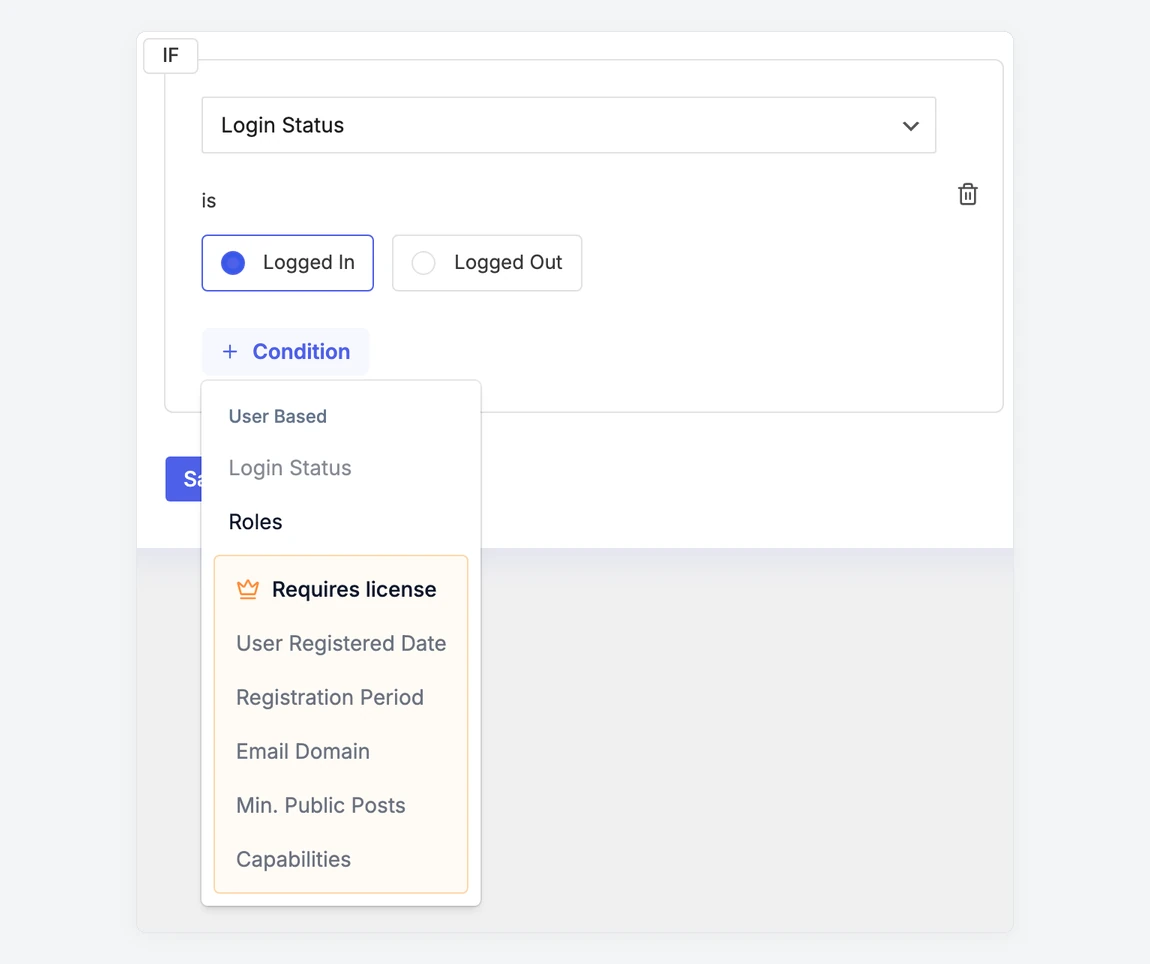Image resolution: width=1150 pixels, height=964 pixels.
Task: Click the blue Save button
Action: coord(183,479)
